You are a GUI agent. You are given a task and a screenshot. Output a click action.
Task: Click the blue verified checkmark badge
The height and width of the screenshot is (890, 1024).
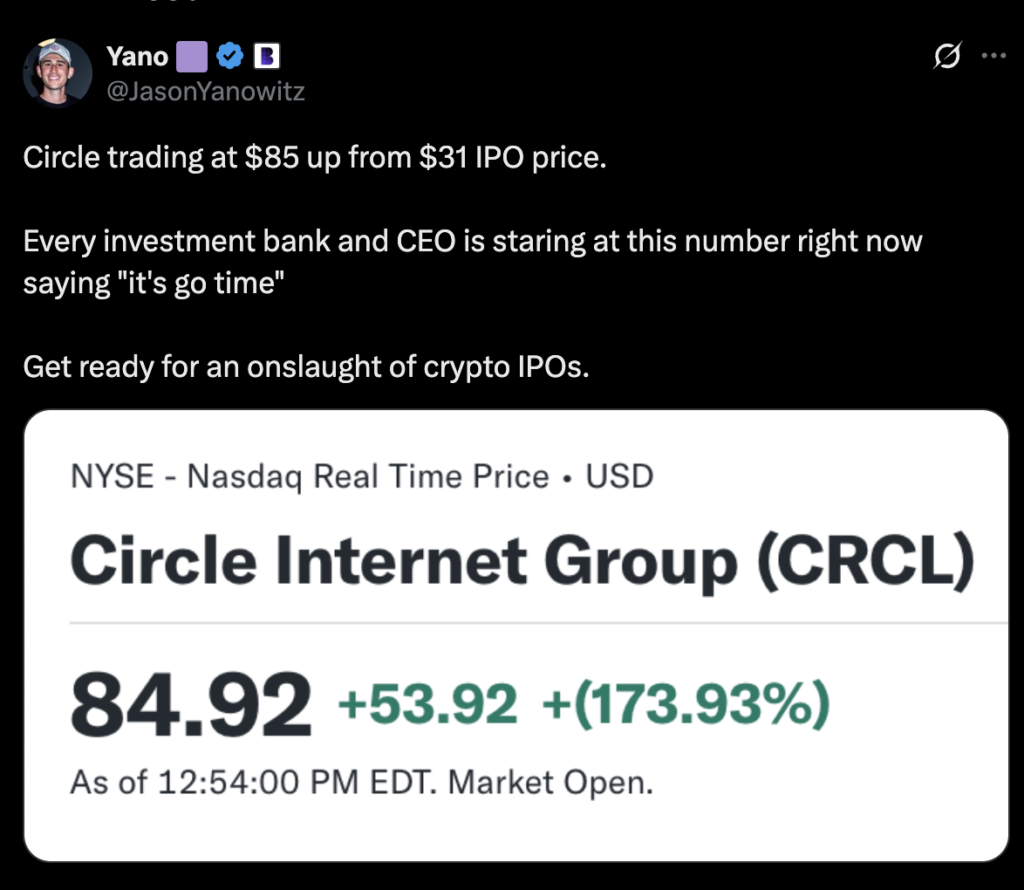tap(229, 56)
